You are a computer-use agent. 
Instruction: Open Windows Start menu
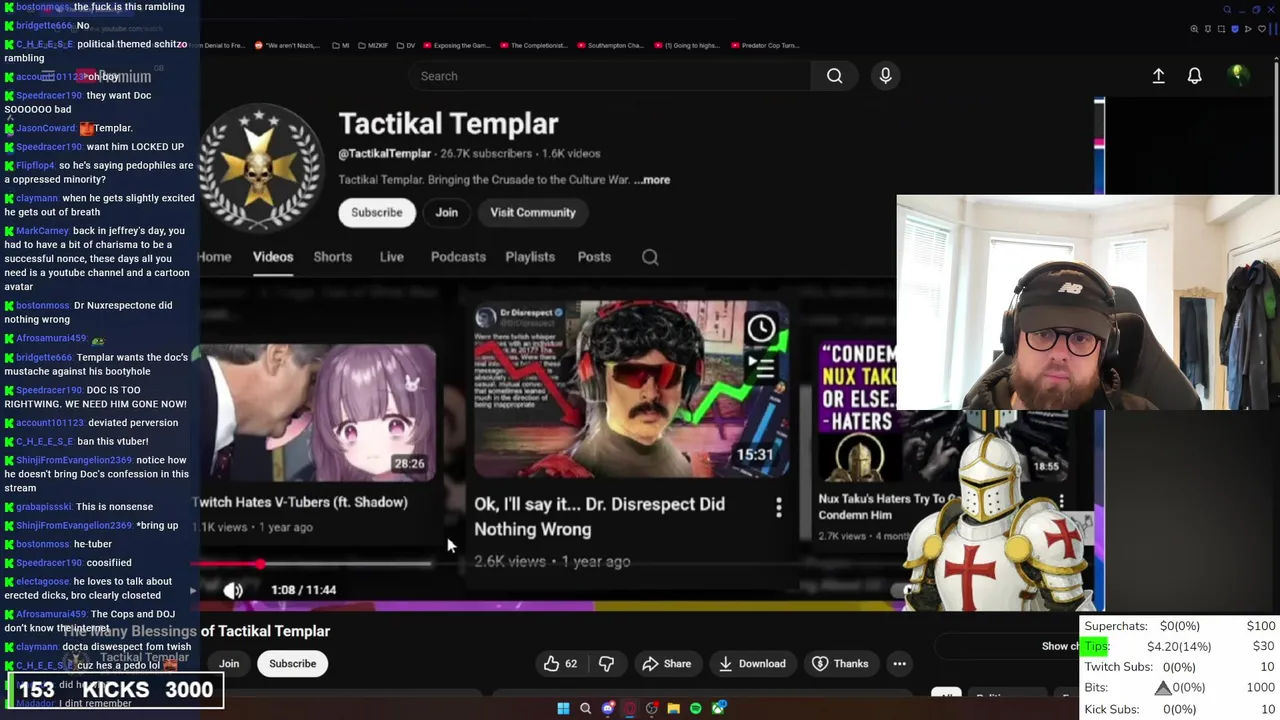coord(563,708)
